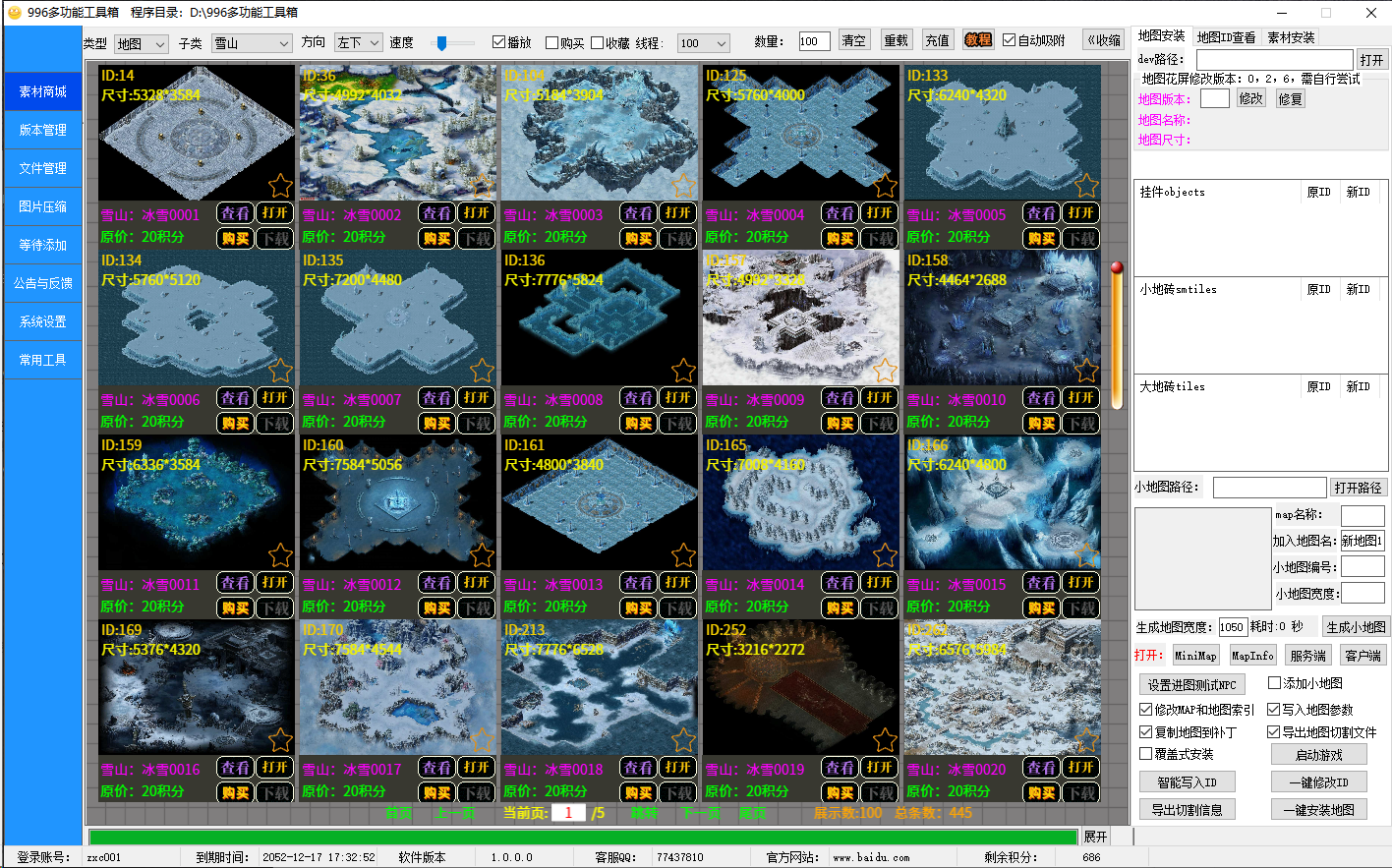
Task: Click the 重载 reload button
Action: pyautogui.click(x=896, y=40)
